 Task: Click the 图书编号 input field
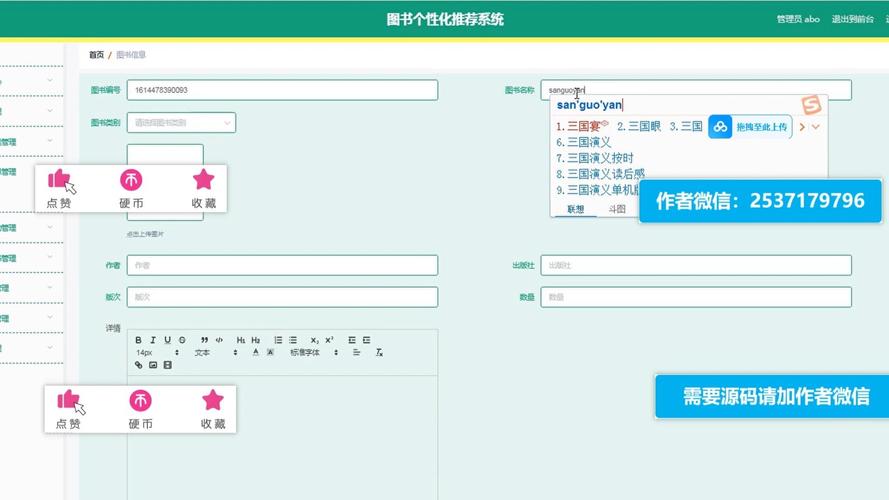pyautogui.click(x=282, y=90)
